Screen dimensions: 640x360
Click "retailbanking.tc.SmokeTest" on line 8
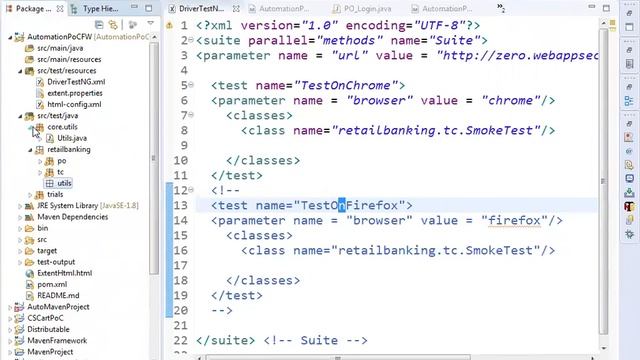point(436,131)
